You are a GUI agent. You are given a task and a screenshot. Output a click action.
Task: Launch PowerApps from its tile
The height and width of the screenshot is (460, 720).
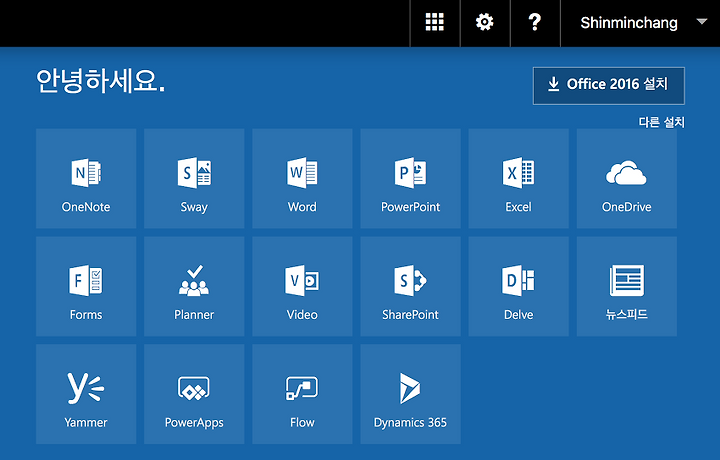194,394
